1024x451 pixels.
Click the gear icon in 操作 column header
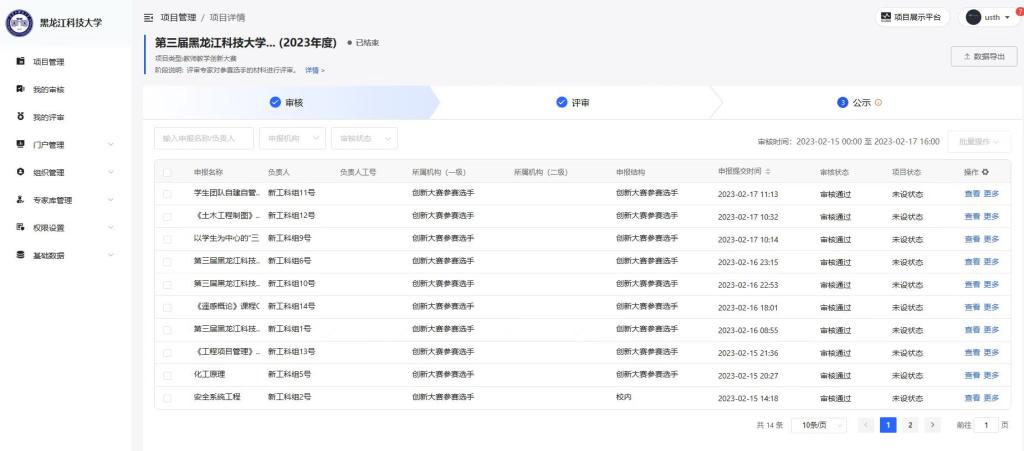point(984,172)
